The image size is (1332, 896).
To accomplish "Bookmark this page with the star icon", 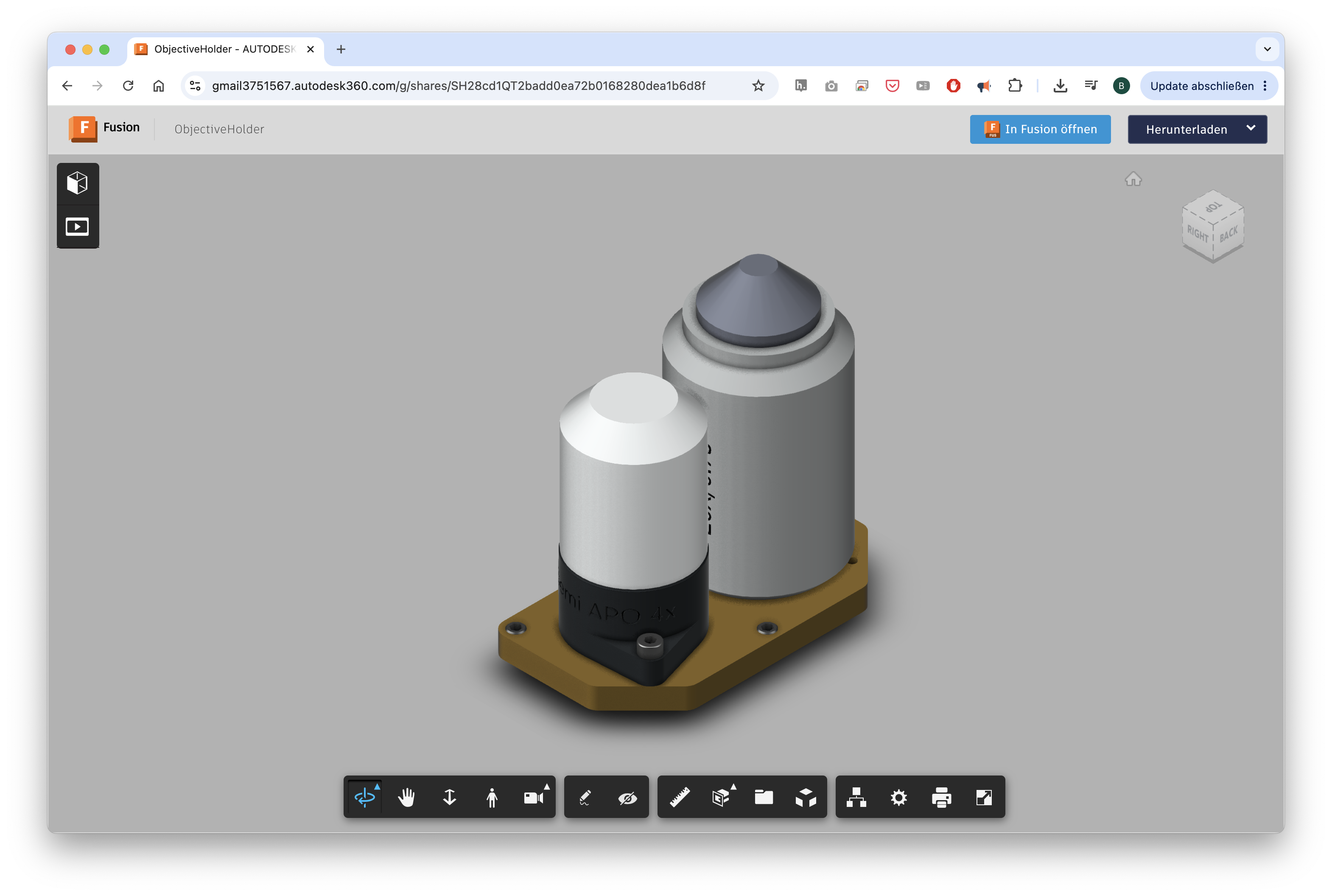I will (x=758, y=86).
